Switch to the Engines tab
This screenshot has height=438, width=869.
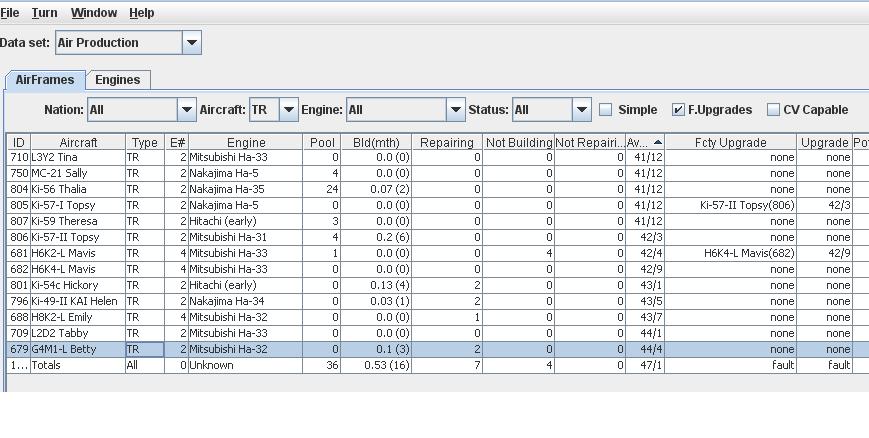point(117,80)
